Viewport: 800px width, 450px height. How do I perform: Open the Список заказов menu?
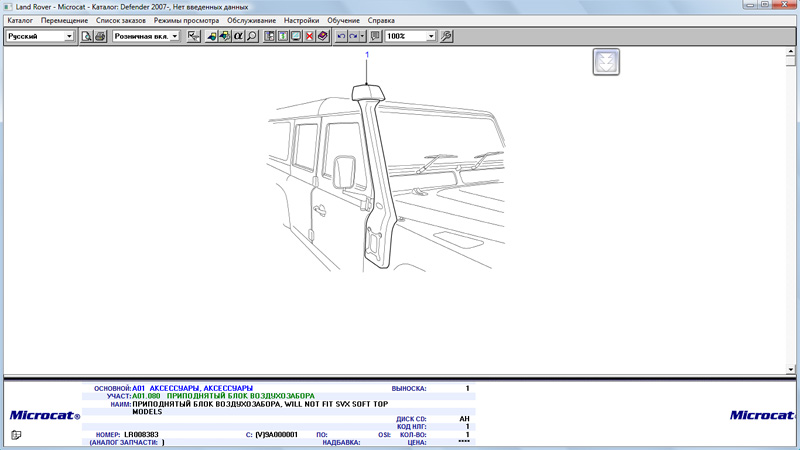(120, 20)
